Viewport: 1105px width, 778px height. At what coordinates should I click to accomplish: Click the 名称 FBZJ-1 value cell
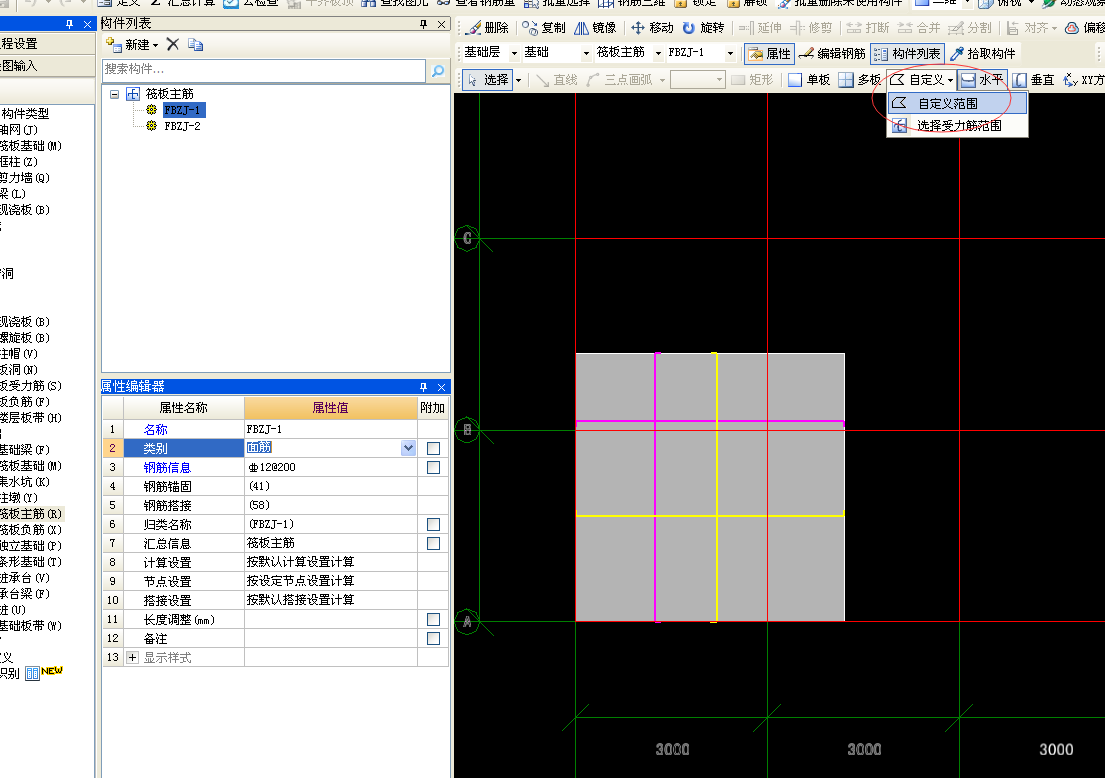pos(331,429)
